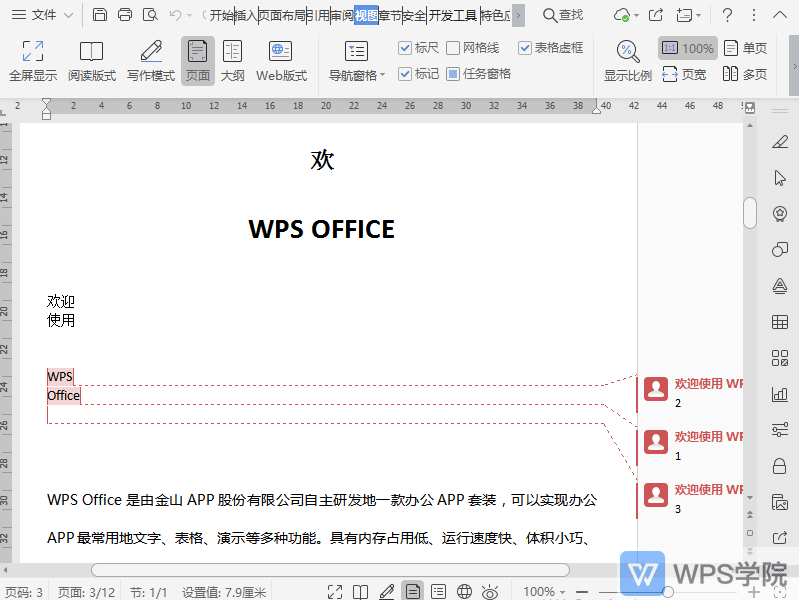Open the Review (审阅) tab
Screen dimensions: 799x600
coord(342,15)
